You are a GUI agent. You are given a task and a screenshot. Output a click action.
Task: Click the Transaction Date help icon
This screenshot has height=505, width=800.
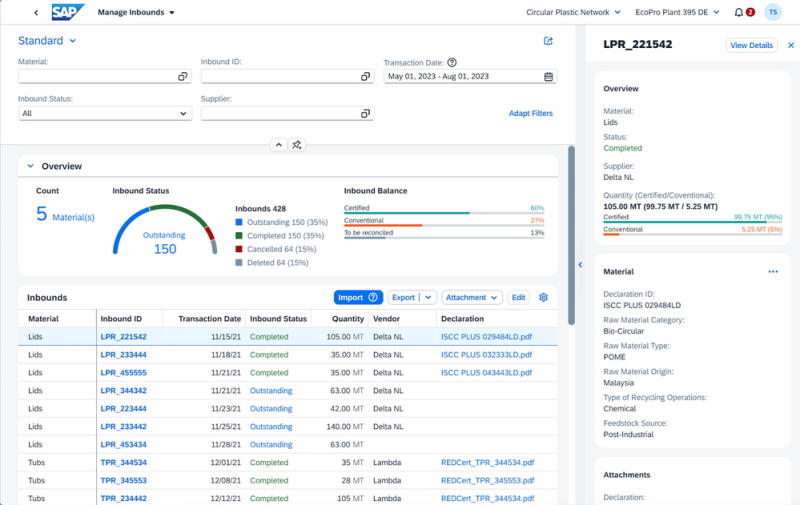[452, 62]
